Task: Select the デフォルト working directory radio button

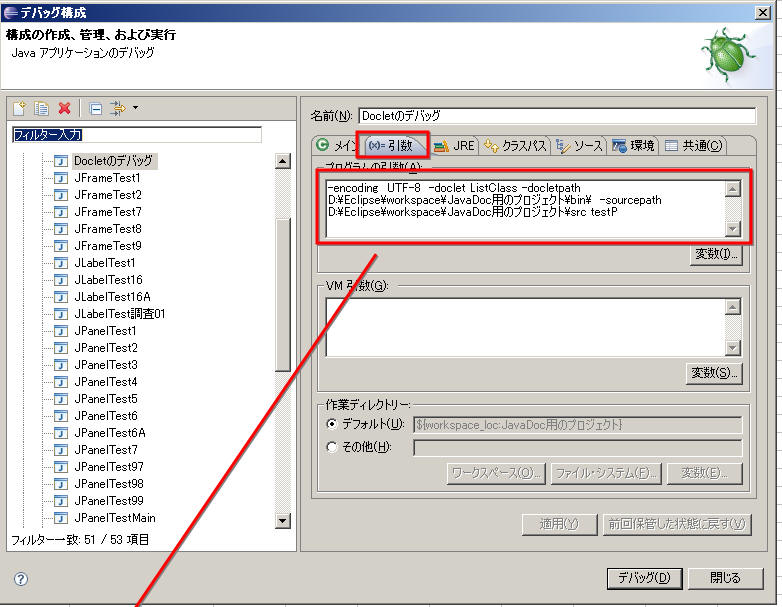Action: 332,424
